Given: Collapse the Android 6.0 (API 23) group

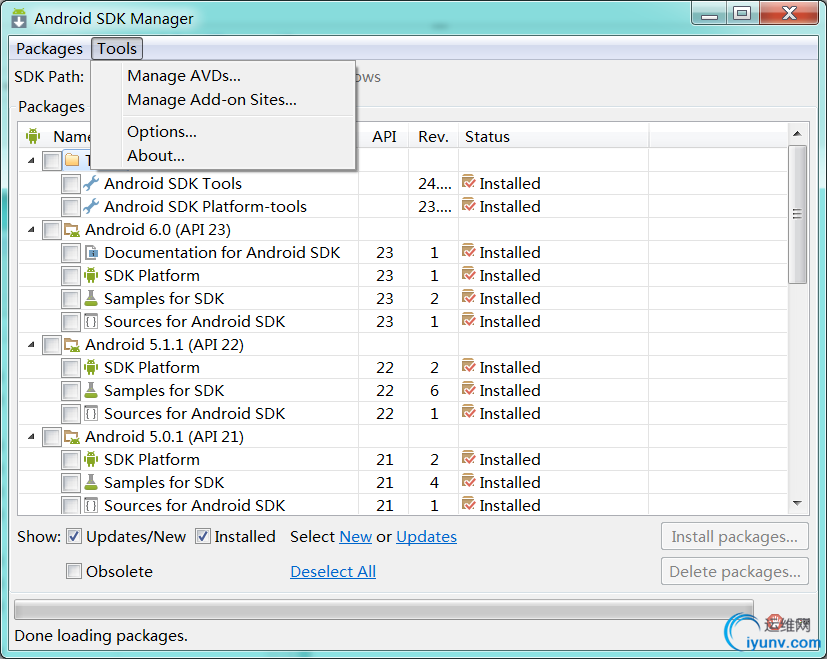Looking at the screenshot, I should tap(30, 230).
